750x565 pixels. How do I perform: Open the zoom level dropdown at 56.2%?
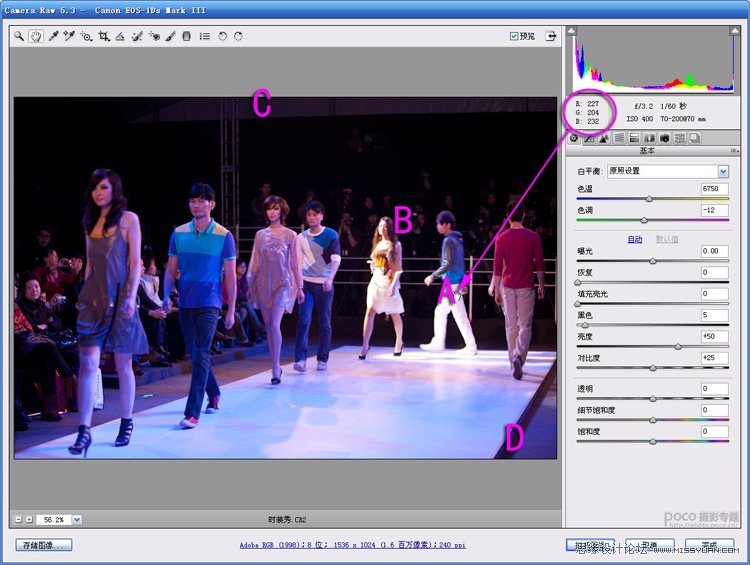[76, 520]
